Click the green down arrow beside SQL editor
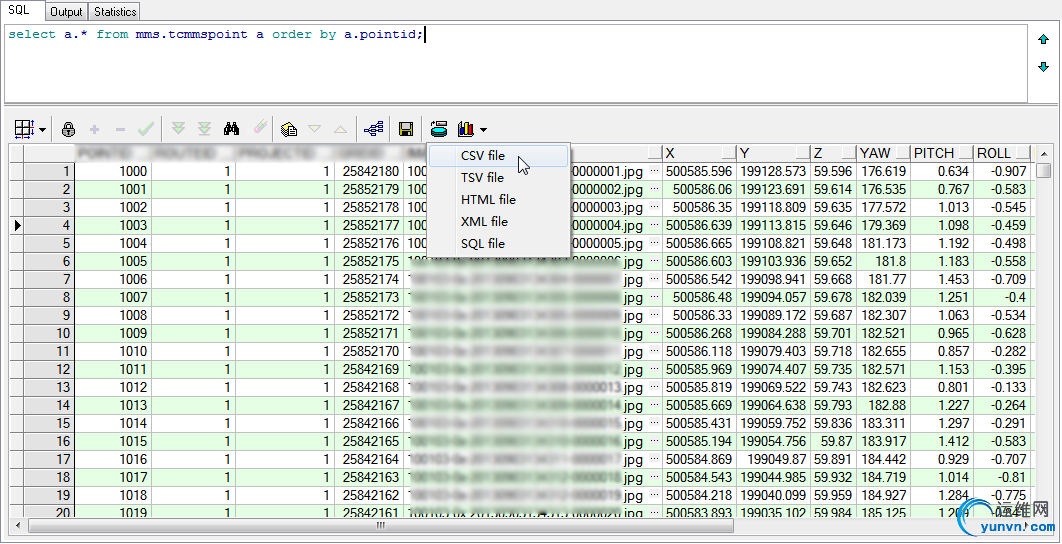1062x544 pixels. tap(1043, 67)
